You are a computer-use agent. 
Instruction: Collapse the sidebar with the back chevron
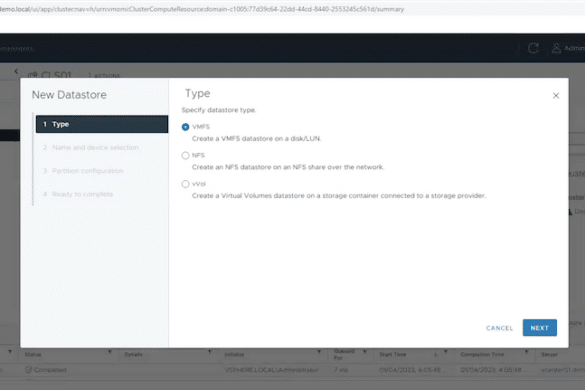coord(16,71)
